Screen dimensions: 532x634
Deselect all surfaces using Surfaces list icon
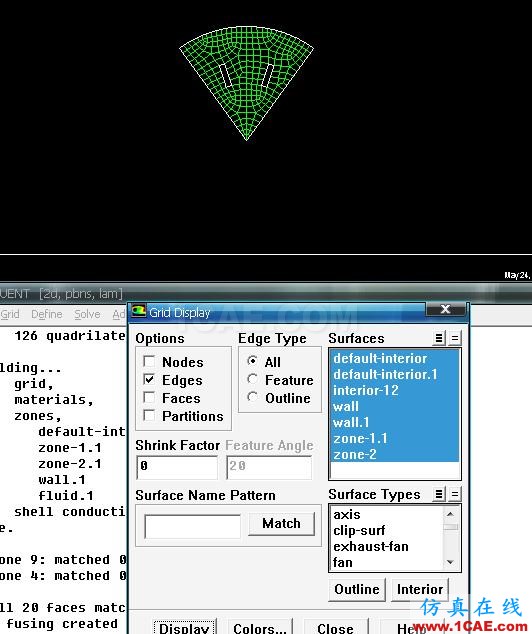455,338
